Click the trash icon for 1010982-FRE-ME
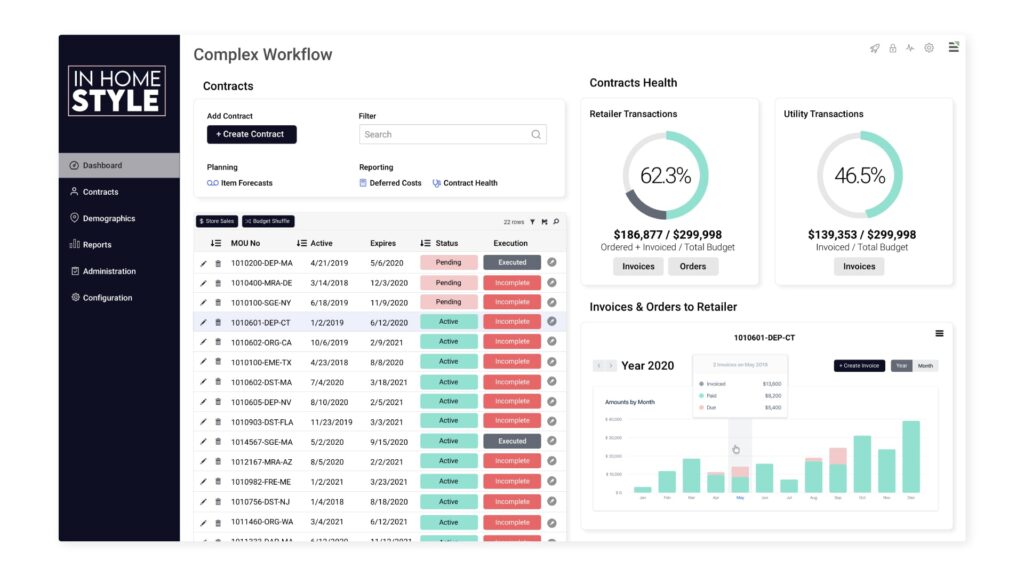Image resolution: width=1024 pixels, height=576 pixels. (218, 482)
